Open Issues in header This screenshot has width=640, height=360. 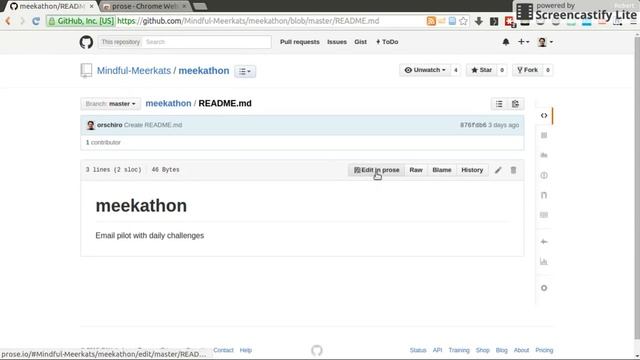pyautogui.click(x=337, y=42)
